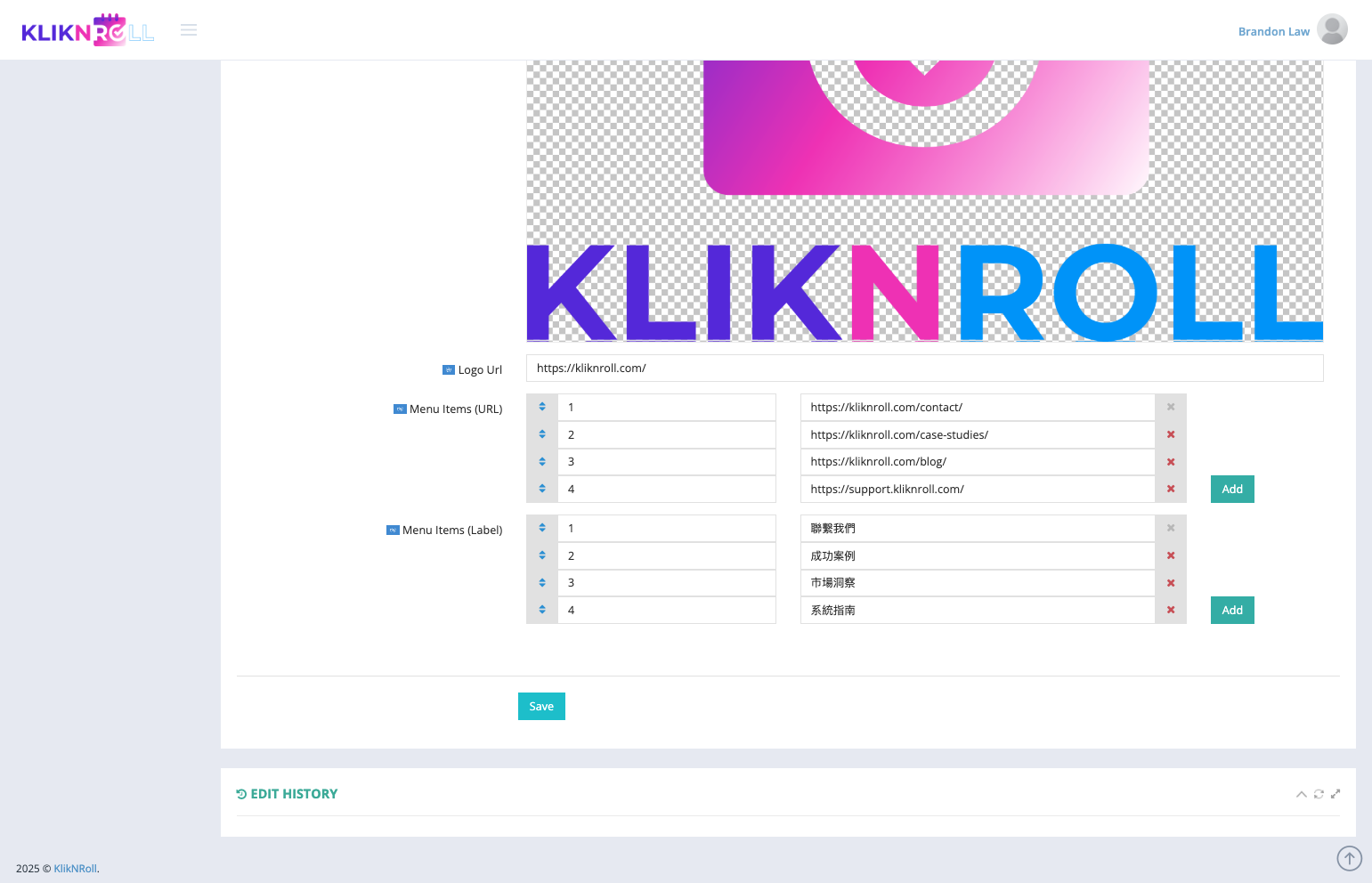Open the KlikNRoll footer link
The height and width of the screenshot is (883, 1372).
coord(75,869)
